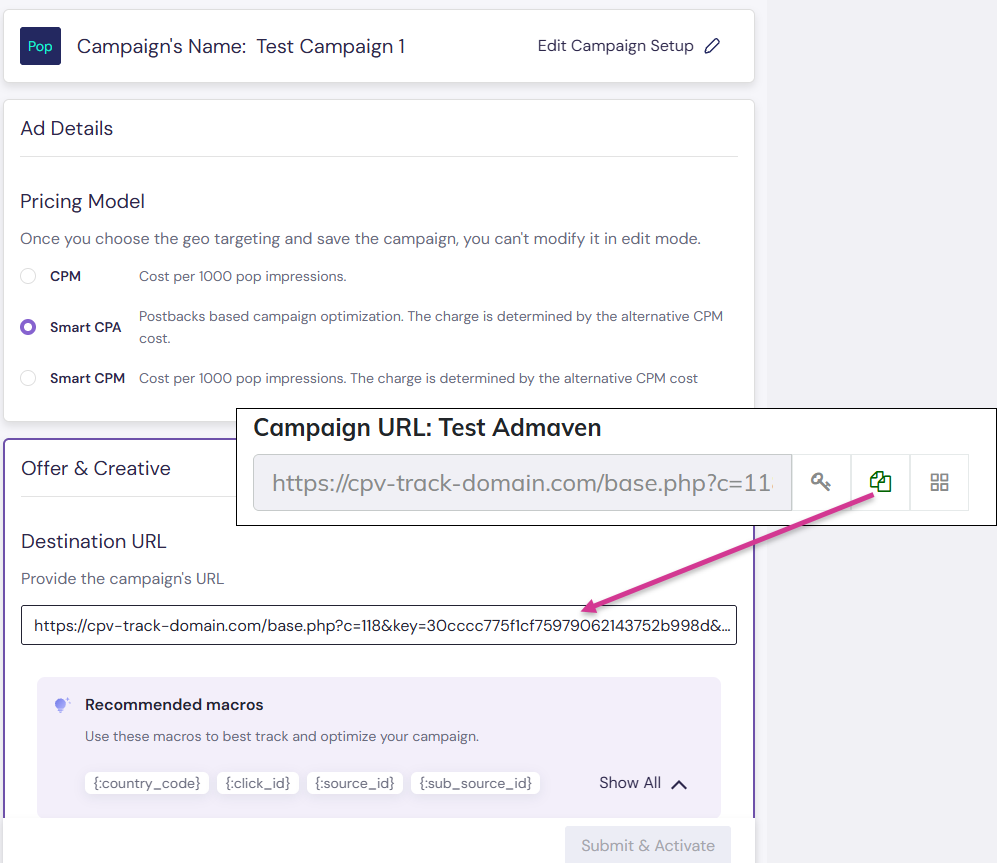This screenshot has height=863, width=997.
Task: Click the Offer & Creative section header
Action: coord(95,467)
